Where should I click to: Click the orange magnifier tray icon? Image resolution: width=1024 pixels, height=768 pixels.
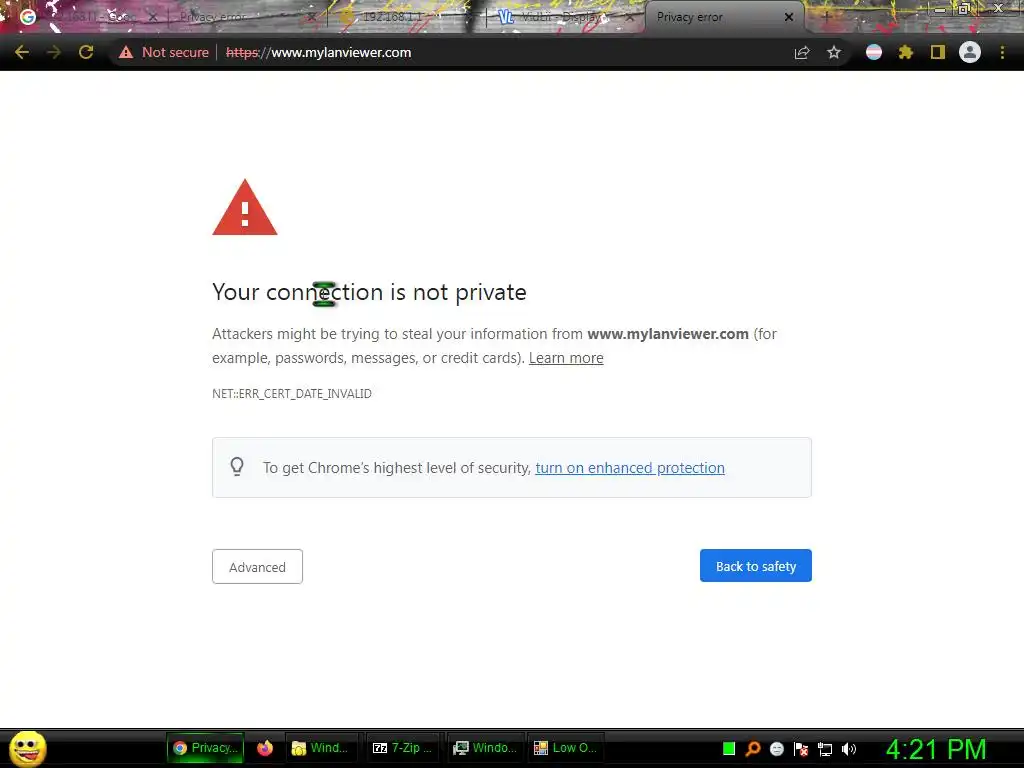coord(753,748)
